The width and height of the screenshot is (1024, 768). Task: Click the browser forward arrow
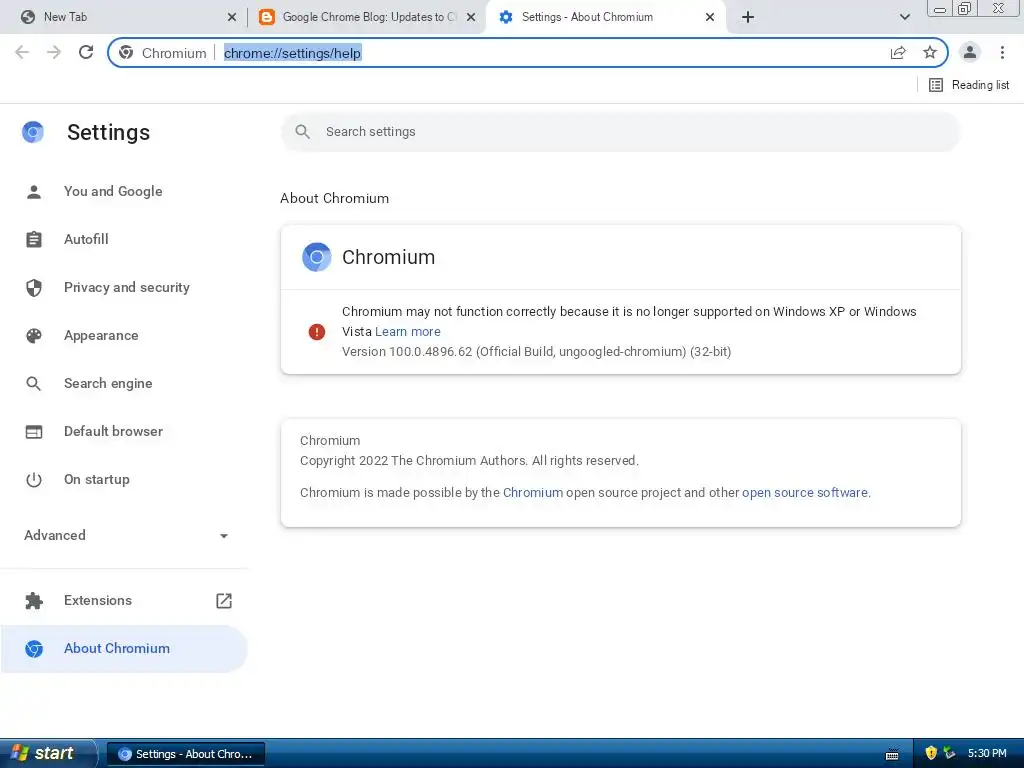[54, 52]
